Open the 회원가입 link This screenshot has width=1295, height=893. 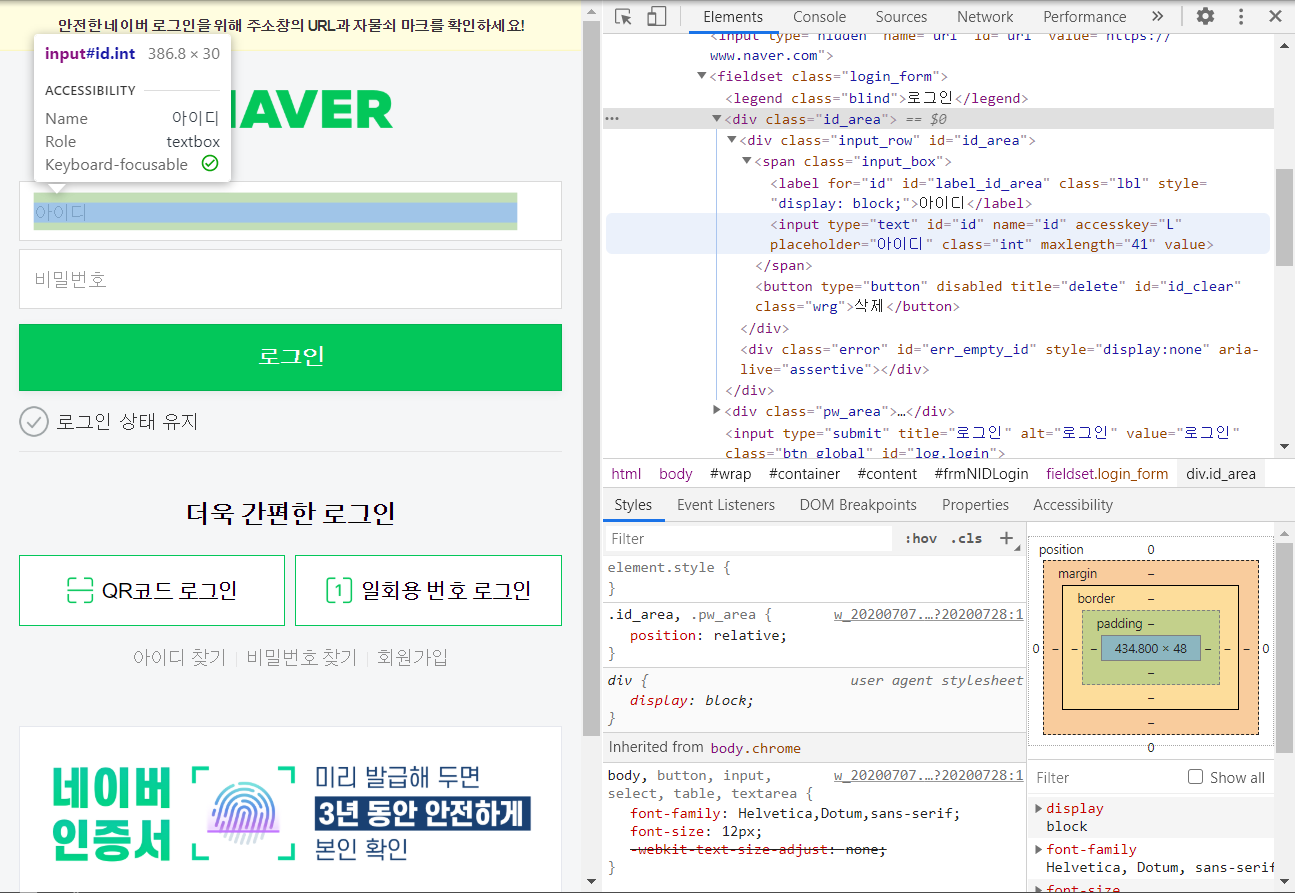click(x=412, y=657)
